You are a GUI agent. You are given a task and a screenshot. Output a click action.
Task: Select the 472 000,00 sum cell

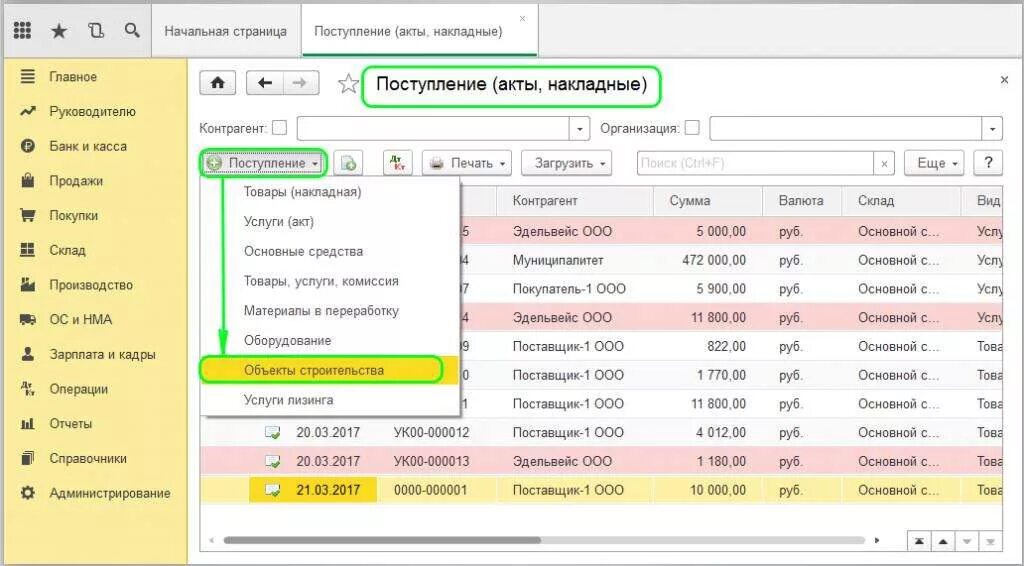click(x=707, y=260)
